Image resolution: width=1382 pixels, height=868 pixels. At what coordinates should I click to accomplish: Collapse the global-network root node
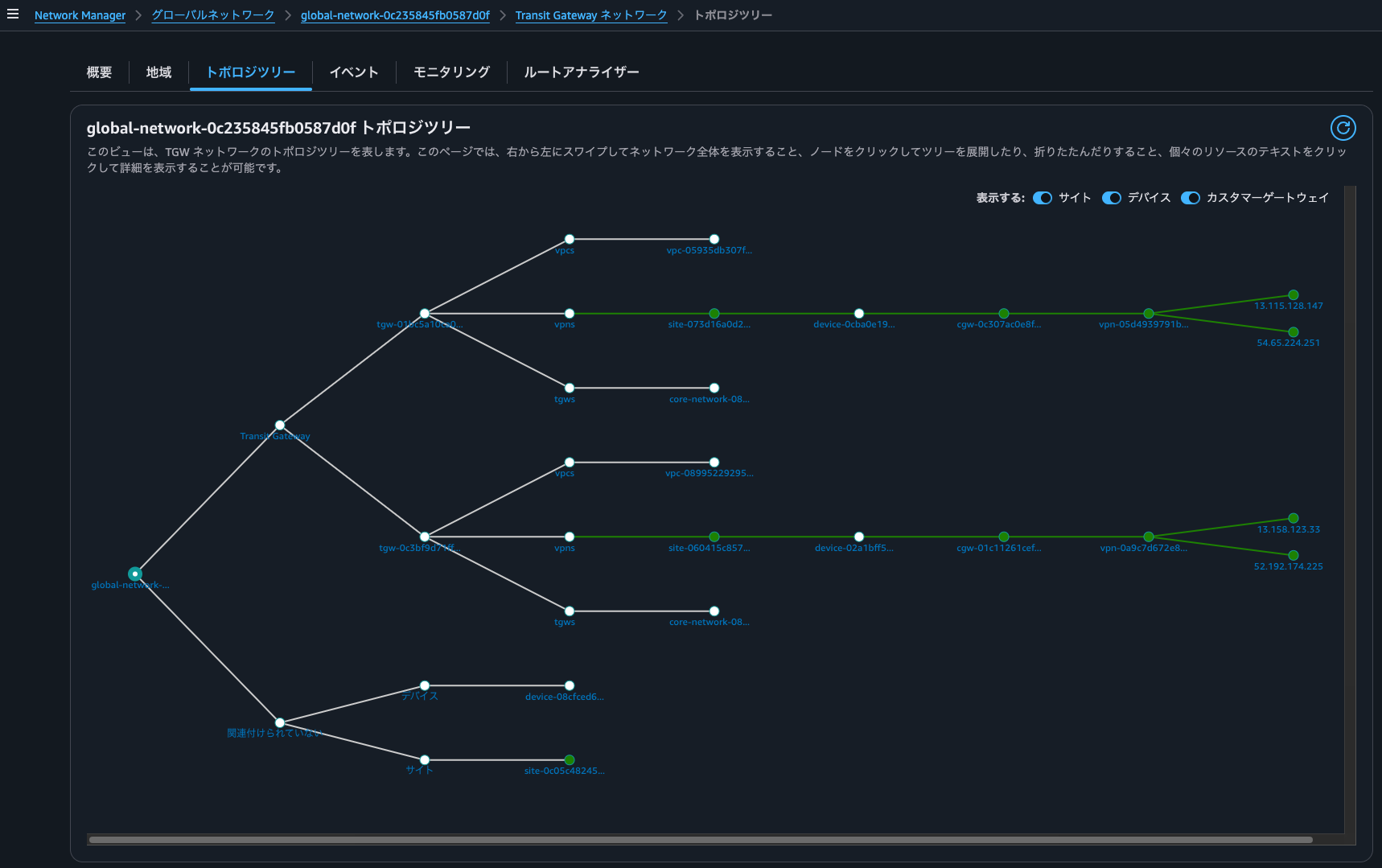135,574
